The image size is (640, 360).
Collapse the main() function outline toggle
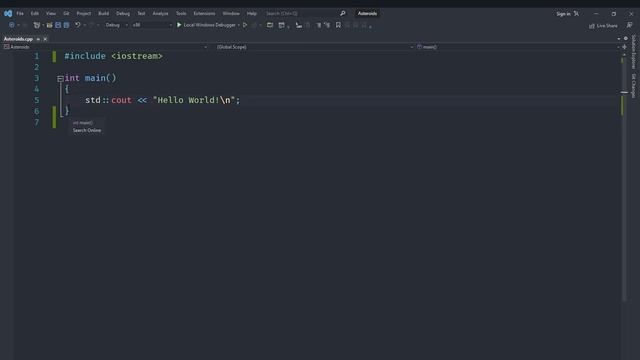tap(60, 78)
